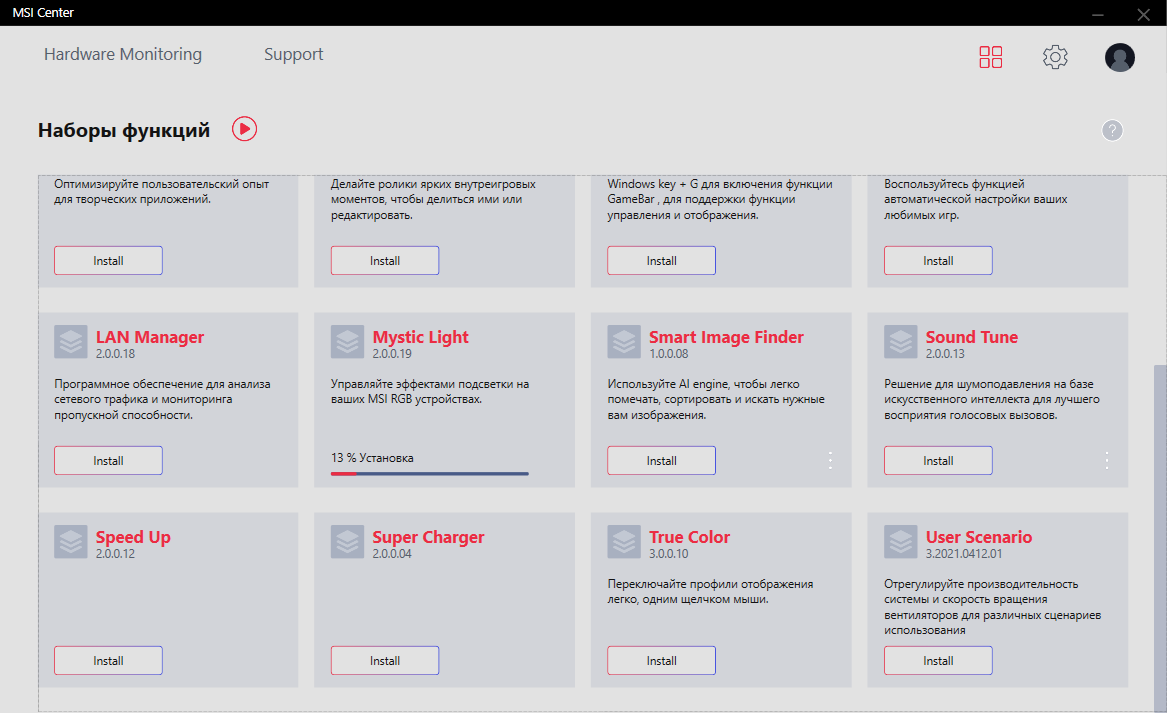Install True Color
The height and width of the screenshot is (713, 1167).
click(661, 661)
